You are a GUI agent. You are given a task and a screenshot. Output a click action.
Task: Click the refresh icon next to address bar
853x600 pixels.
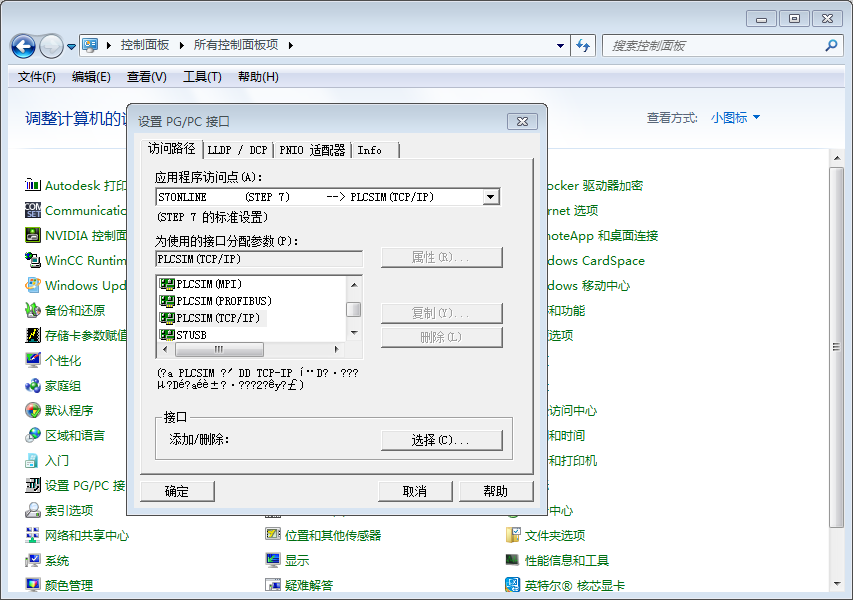point(583,46)
